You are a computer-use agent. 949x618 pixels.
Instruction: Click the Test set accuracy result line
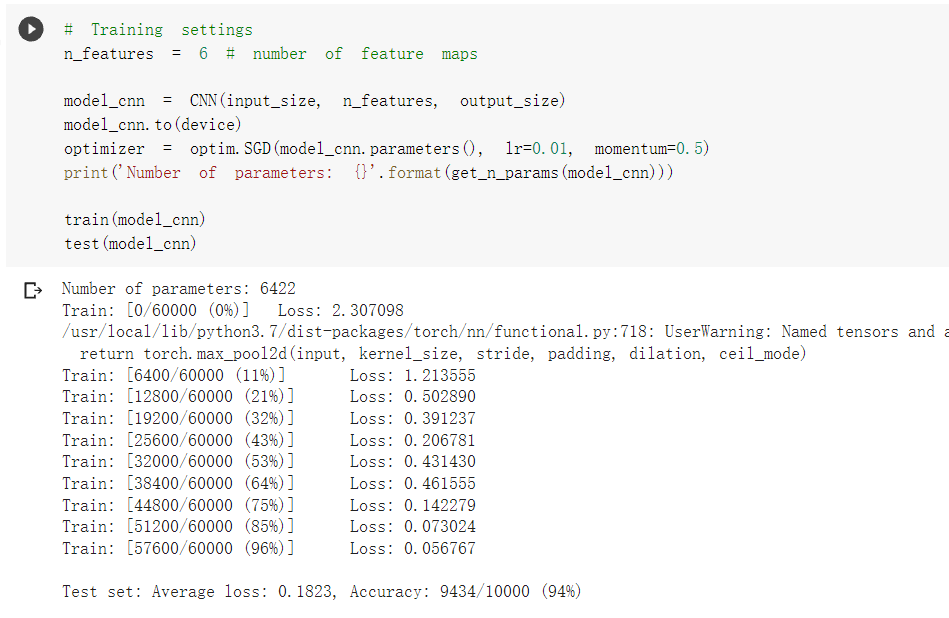click(321, 592)
